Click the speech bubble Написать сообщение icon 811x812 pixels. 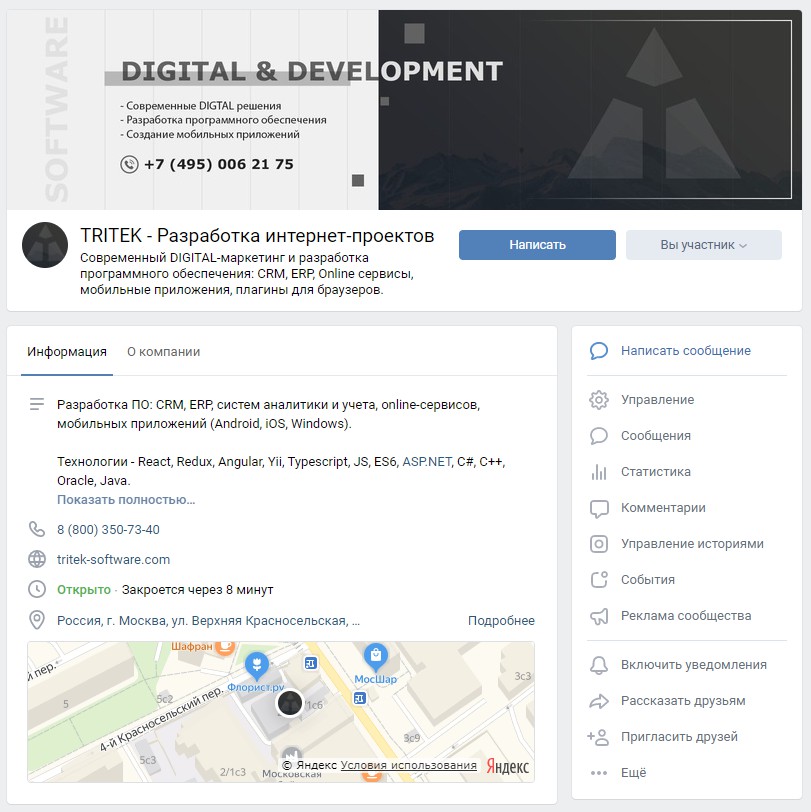599,351
